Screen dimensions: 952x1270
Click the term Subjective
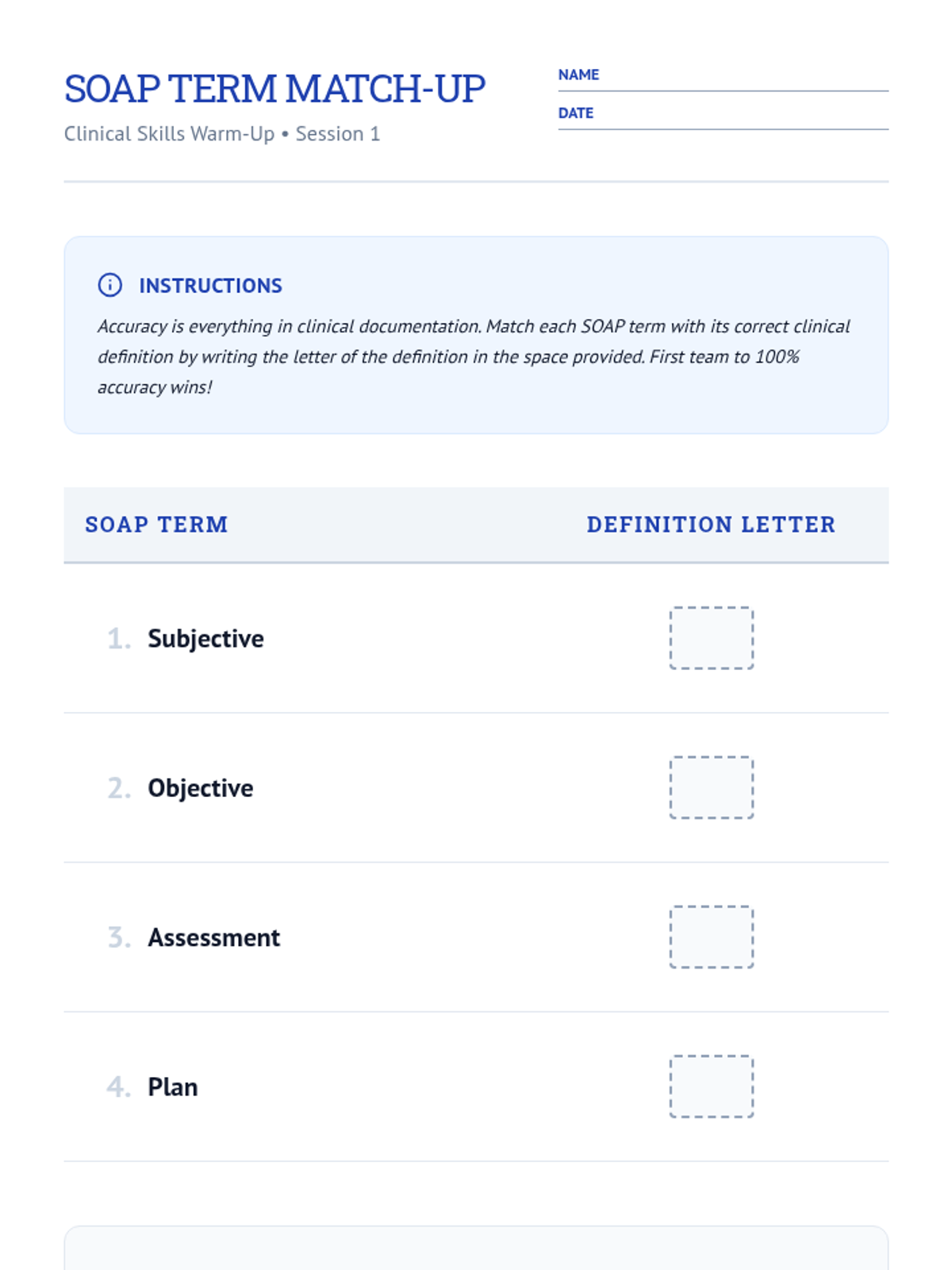pos(205,638)
